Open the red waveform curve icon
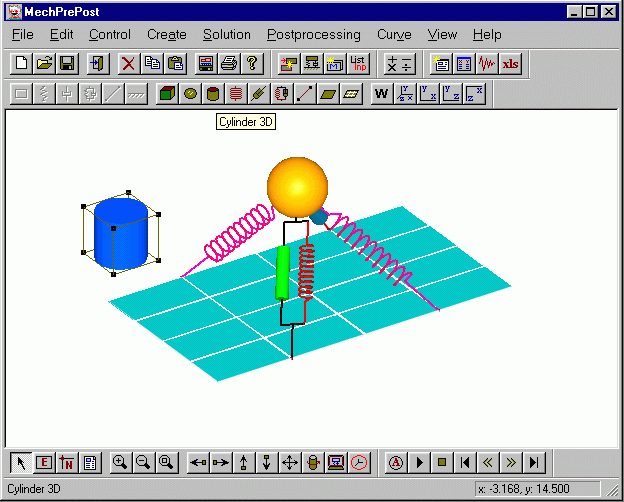Viewport: 624px width, 502px height. [x=488, y=64]
